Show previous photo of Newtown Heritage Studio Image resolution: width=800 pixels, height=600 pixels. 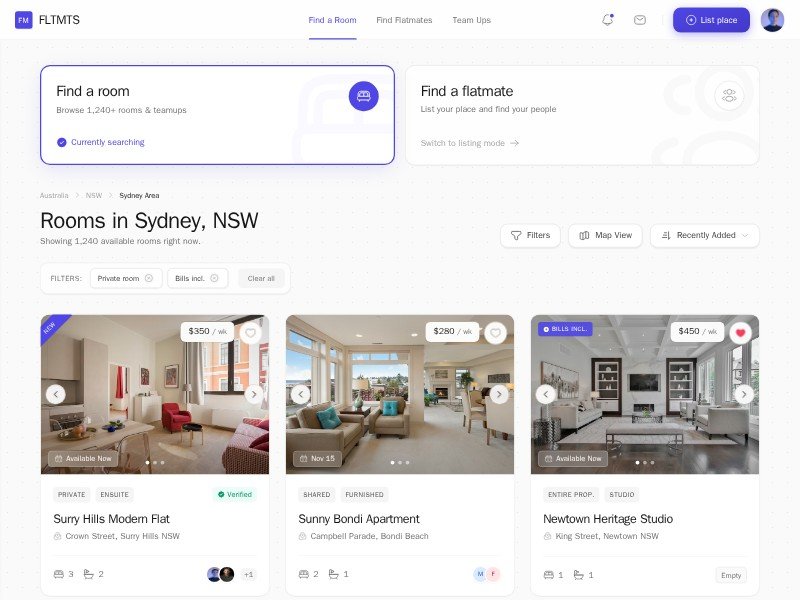tap(545, 394)
